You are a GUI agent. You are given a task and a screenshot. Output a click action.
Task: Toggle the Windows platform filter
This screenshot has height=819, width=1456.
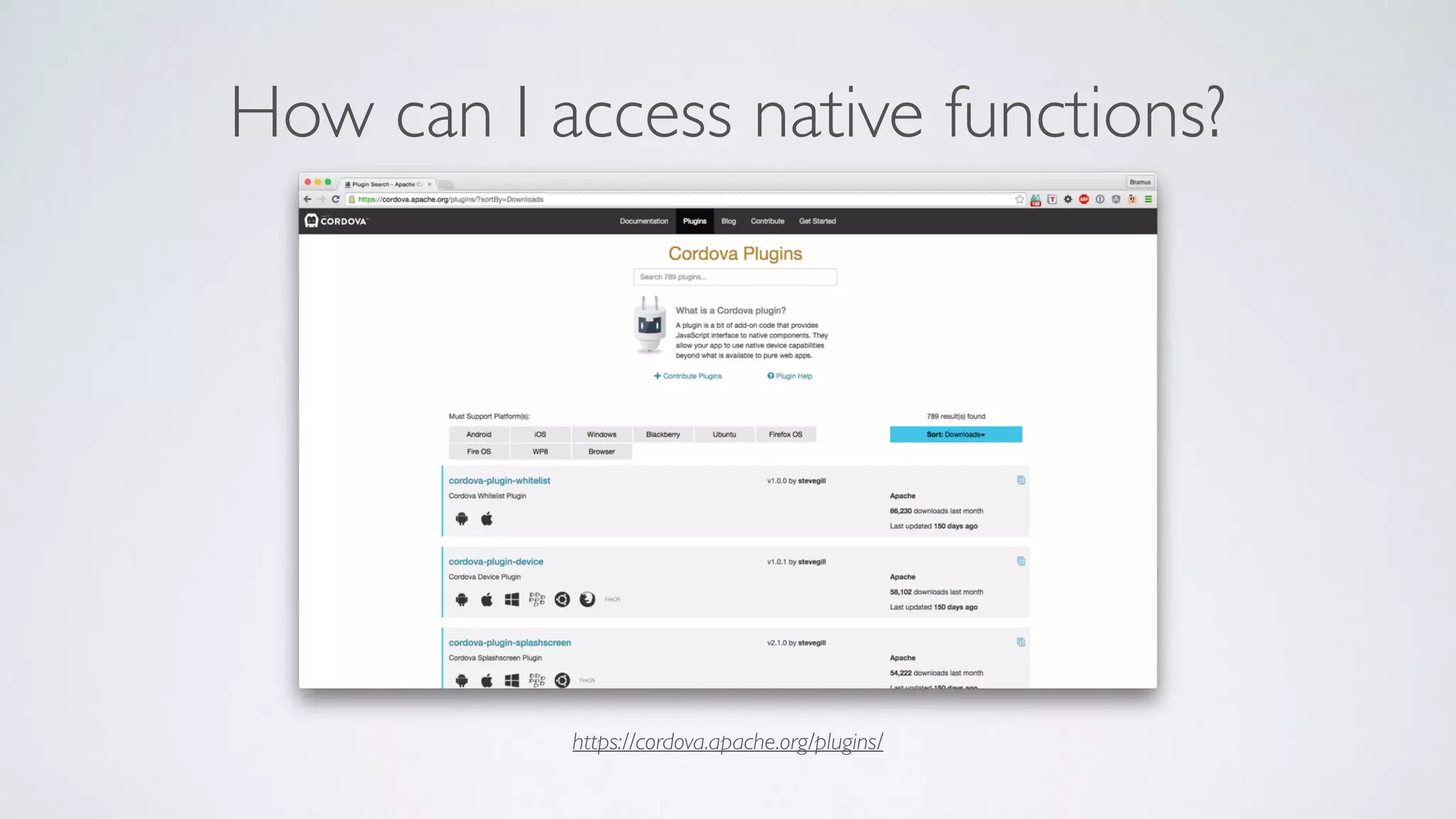coord(601,434)
